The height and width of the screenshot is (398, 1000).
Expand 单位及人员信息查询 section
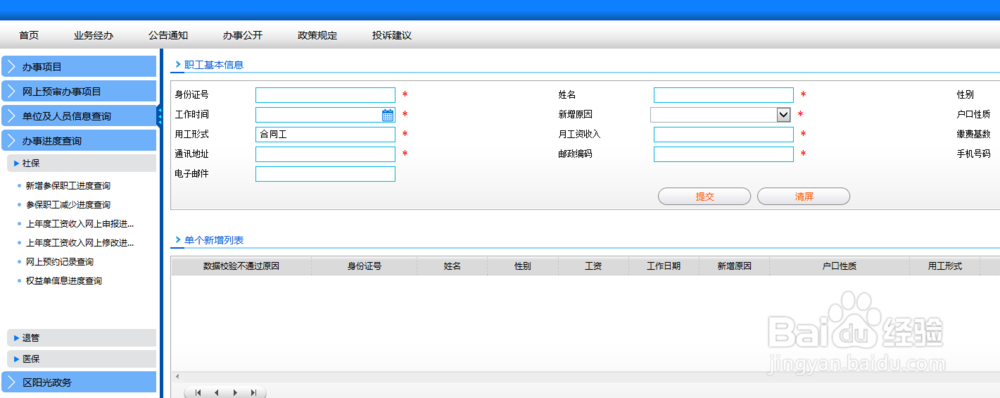(x=79, y=116)
